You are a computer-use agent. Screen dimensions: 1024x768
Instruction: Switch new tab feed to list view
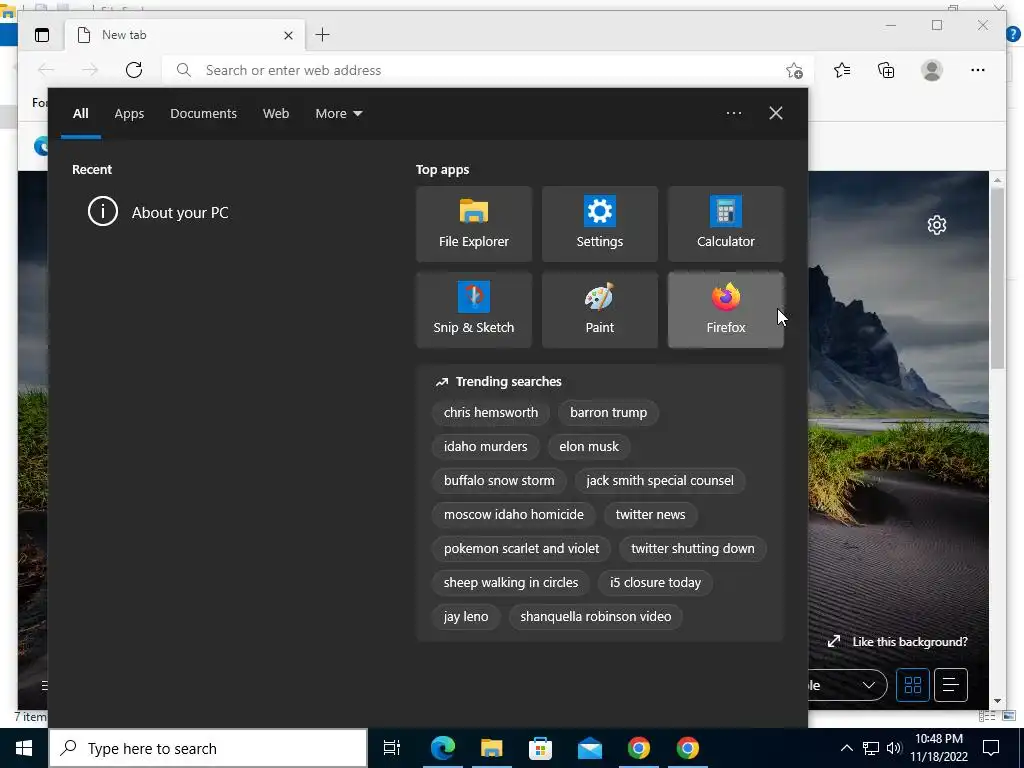pyautogui.click(x=951, y=685)
